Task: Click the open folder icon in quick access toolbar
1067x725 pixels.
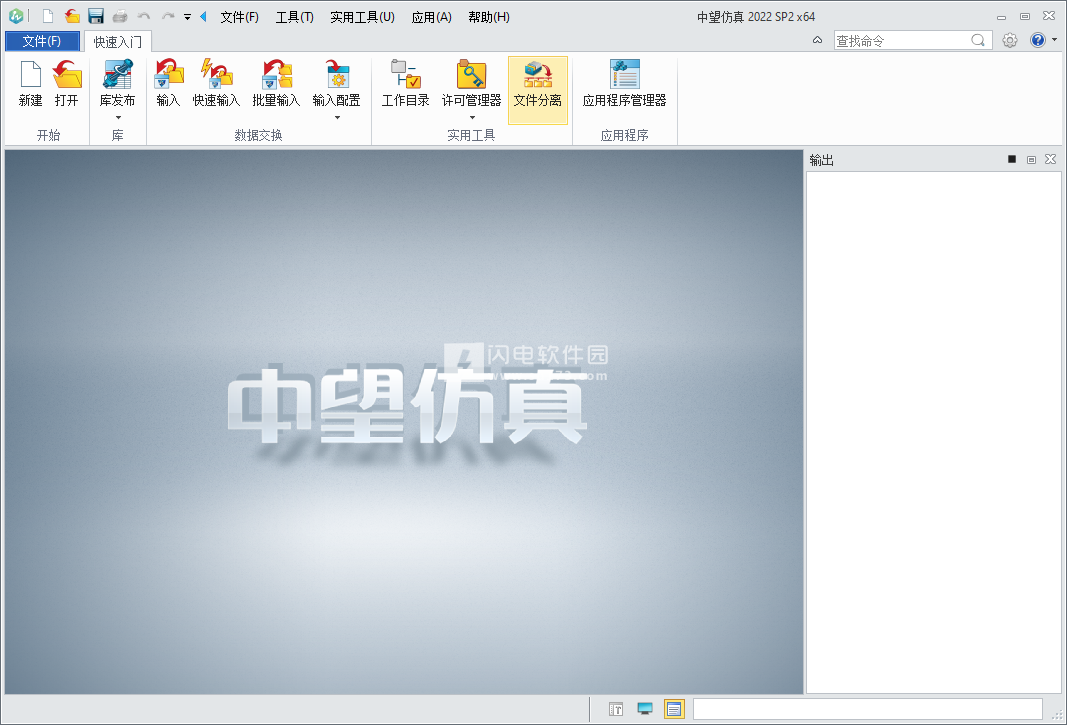Action: 72,16
